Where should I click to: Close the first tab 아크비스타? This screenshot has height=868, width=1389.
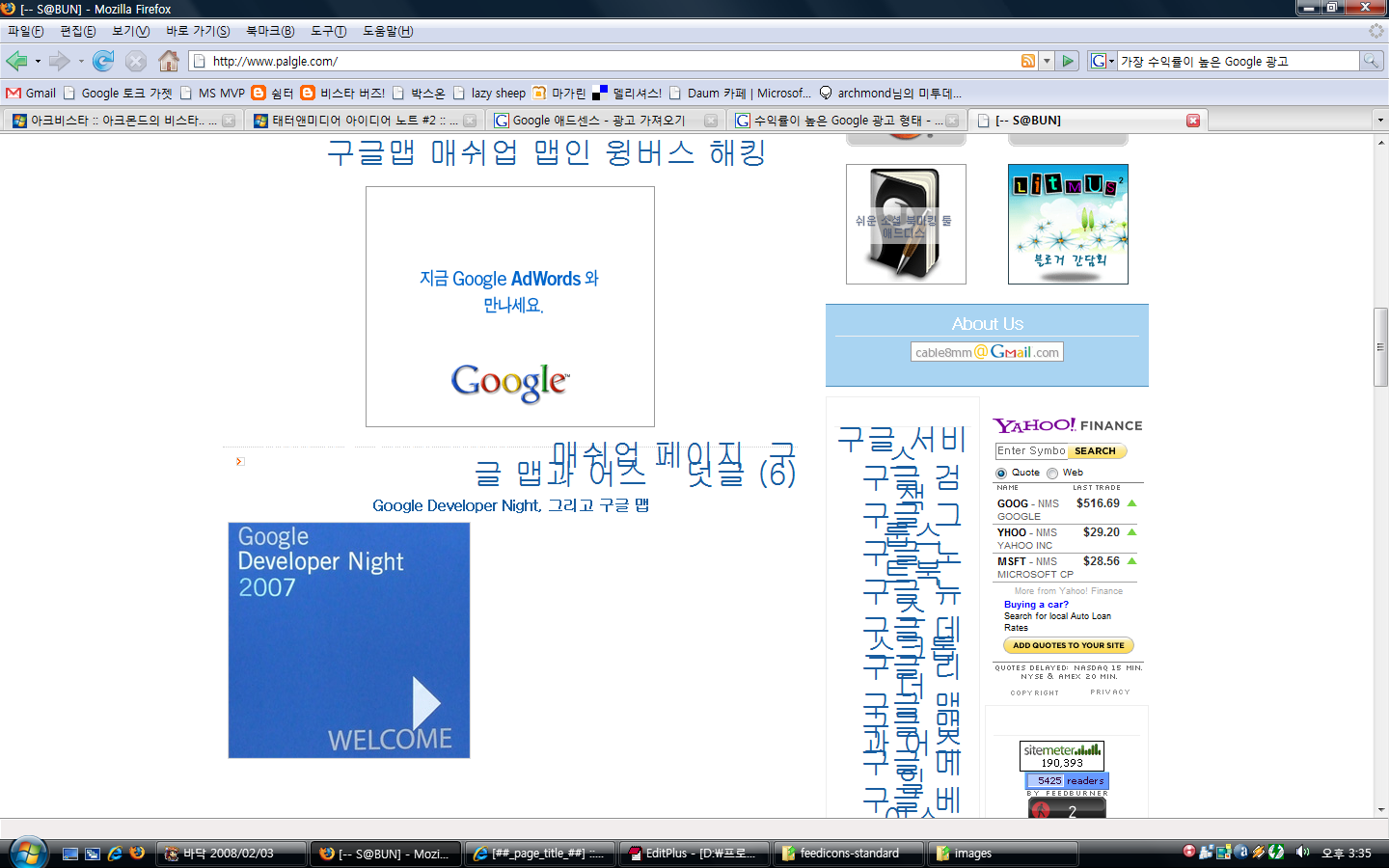point(229,121)
